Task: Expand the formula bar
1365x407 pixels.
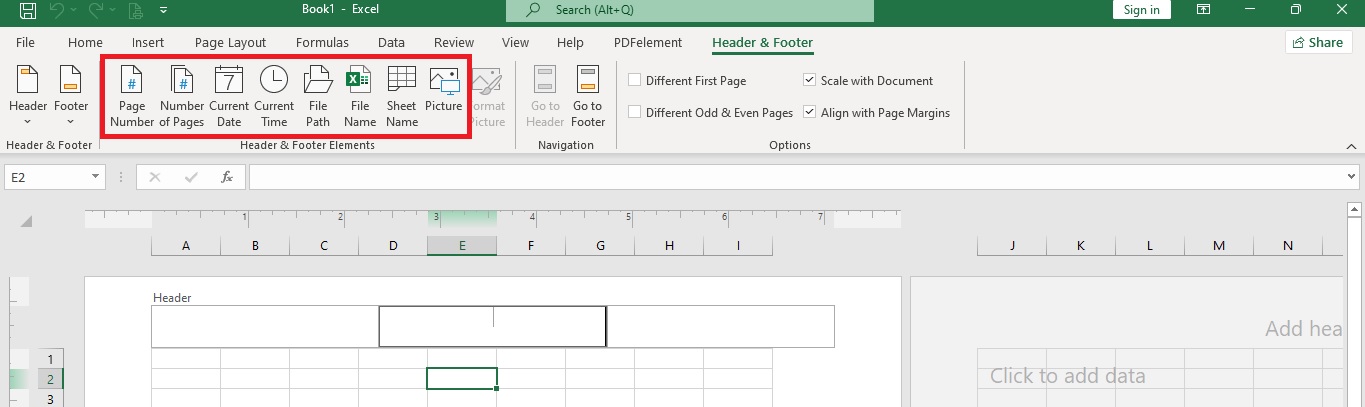Action: pyautogui.click(x=1353, y=177)
